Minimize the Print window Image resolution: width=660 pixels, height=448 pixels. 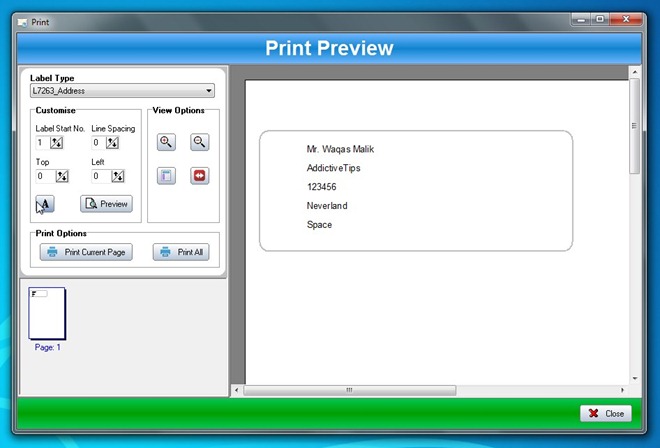[x=581, y=19]
